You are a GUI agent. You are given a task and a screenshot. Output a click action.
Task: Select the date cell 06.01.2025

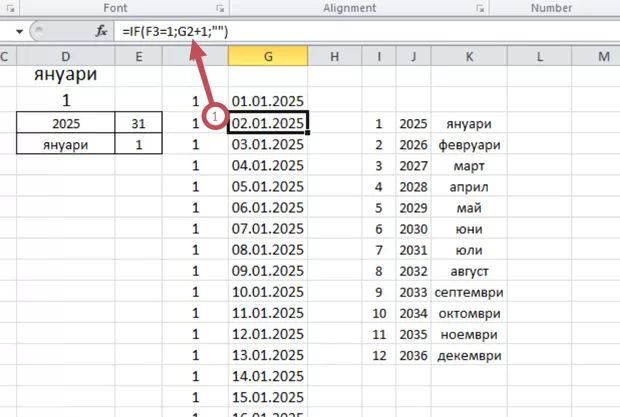click(x=268, y=207)
